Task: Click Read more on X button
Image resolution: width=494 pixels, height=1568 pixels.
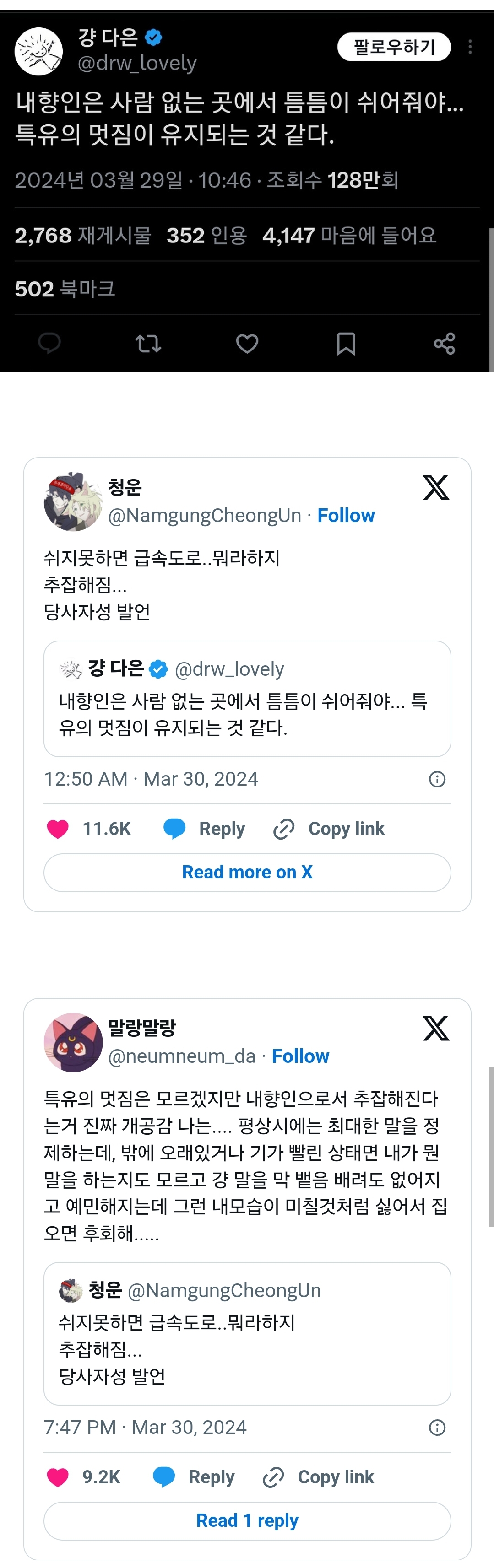Action: click(247, 872)
